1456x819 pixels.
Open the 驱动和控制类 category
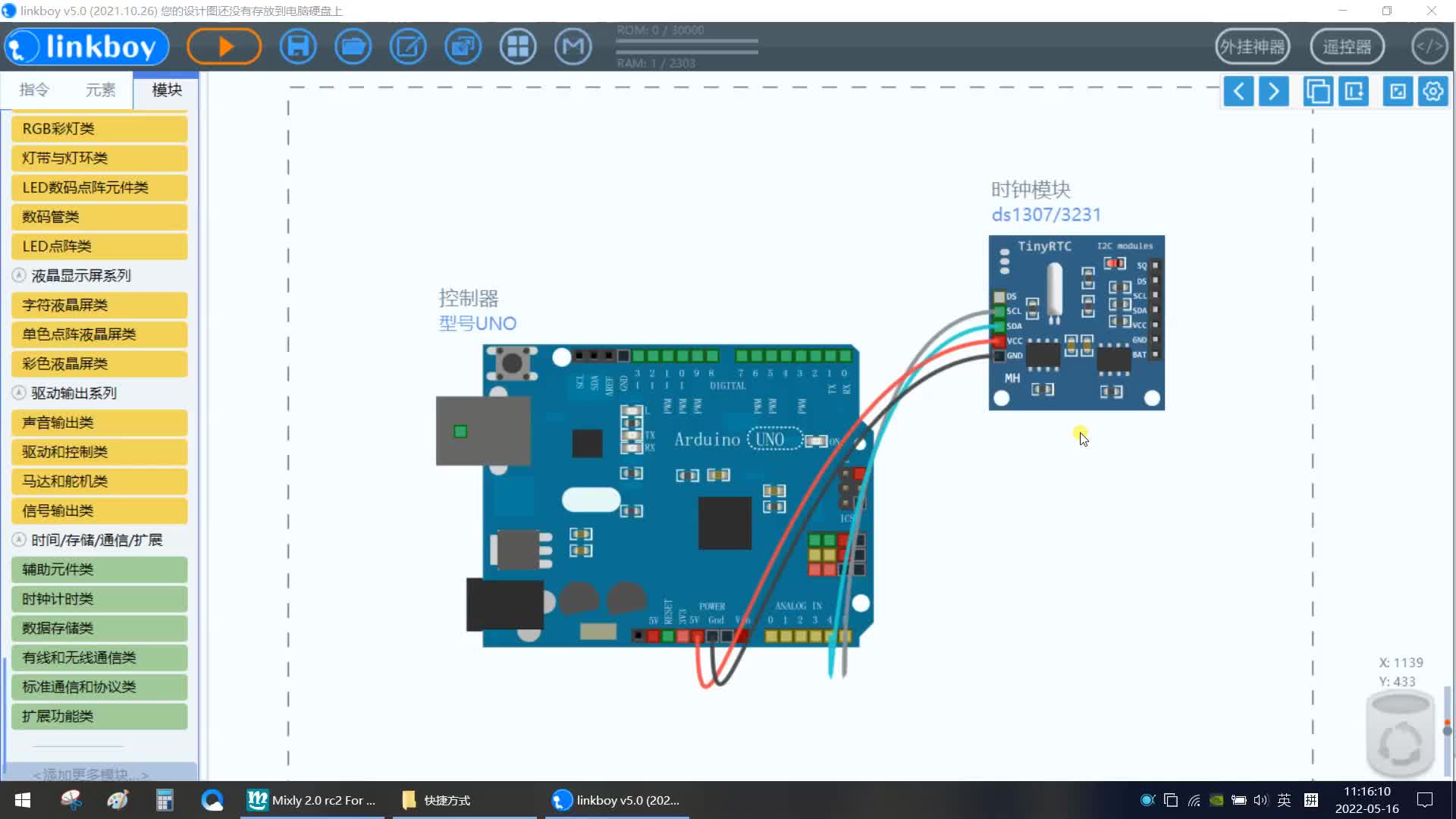pyautogui.click(x=99, y=452)
